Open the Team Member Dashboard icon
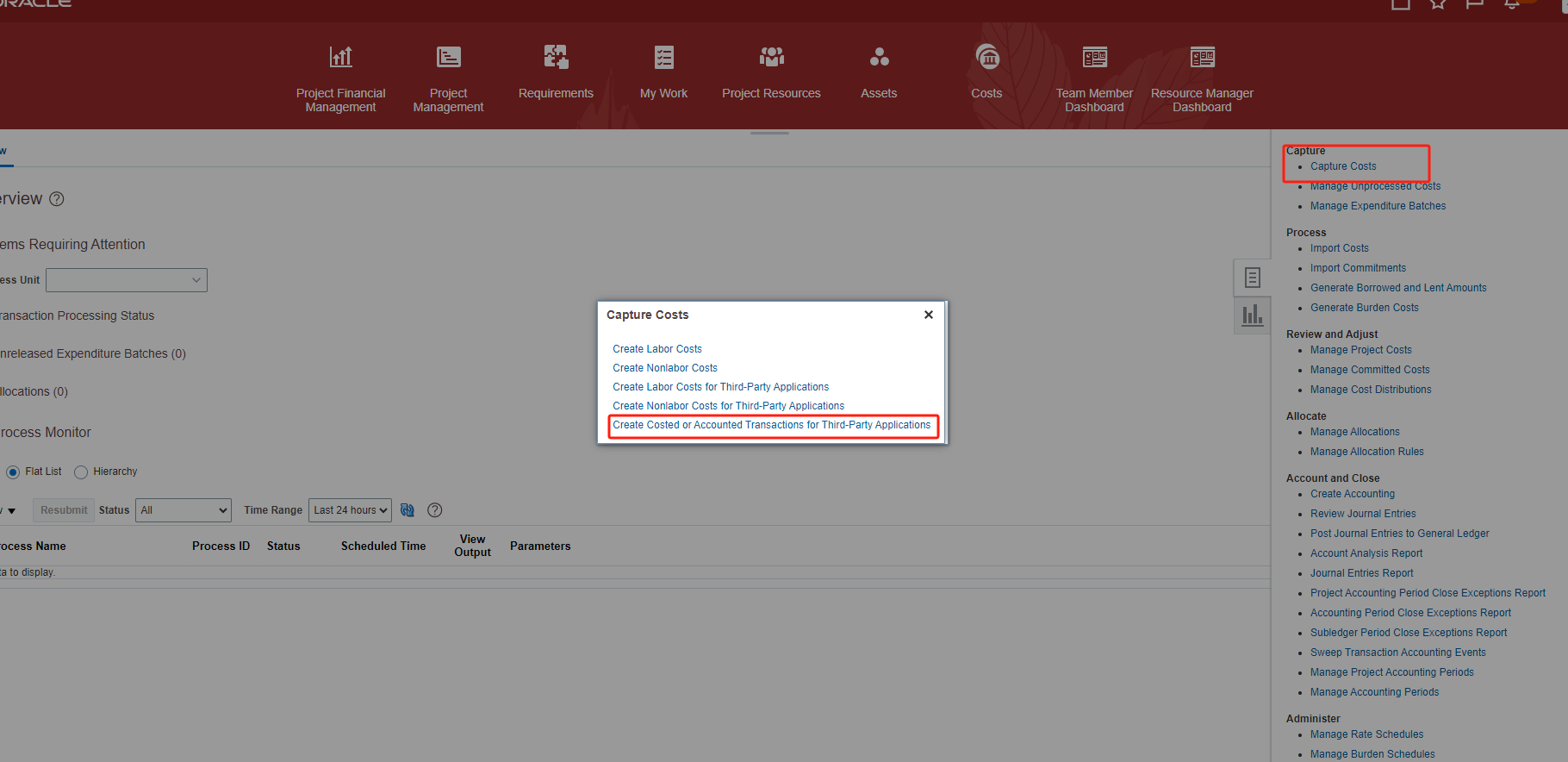The width and height of the screenshot is (1568, 762). pos(1095,57)
